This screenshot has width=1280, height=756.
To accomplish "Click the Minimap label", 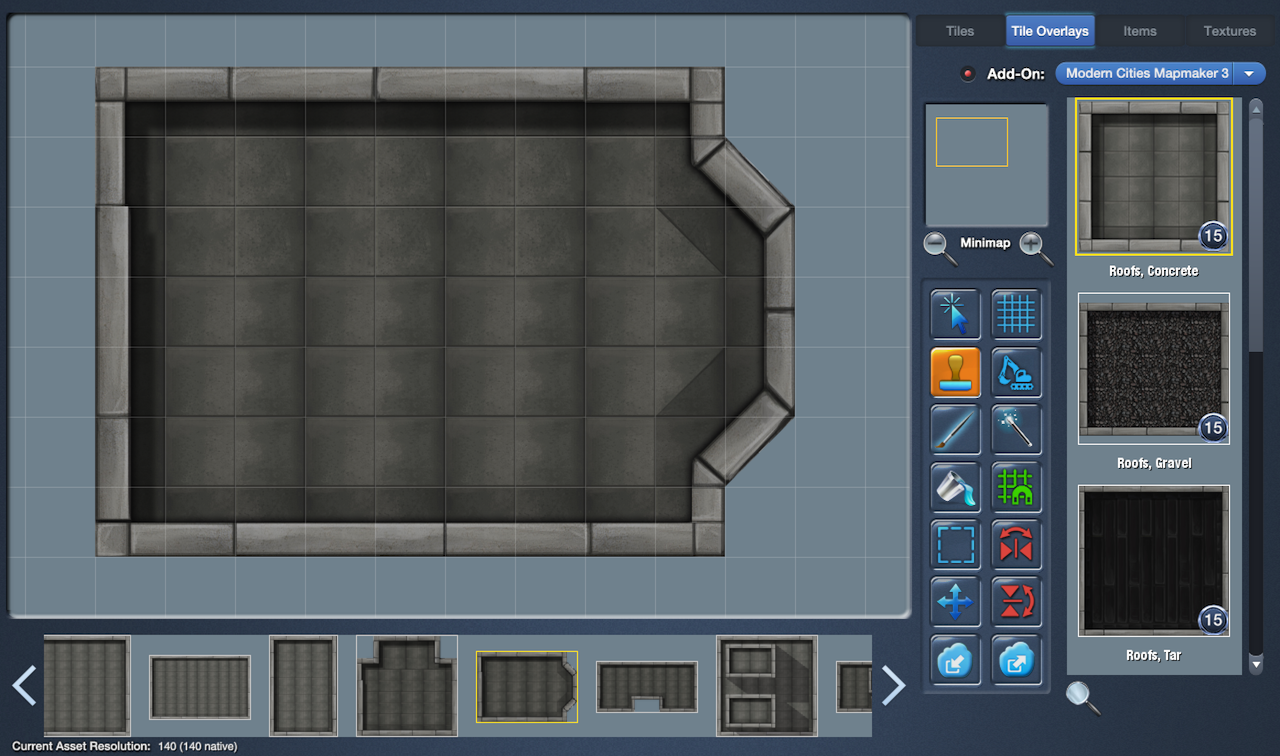I will pyautogui.click(x=985, y=243).
